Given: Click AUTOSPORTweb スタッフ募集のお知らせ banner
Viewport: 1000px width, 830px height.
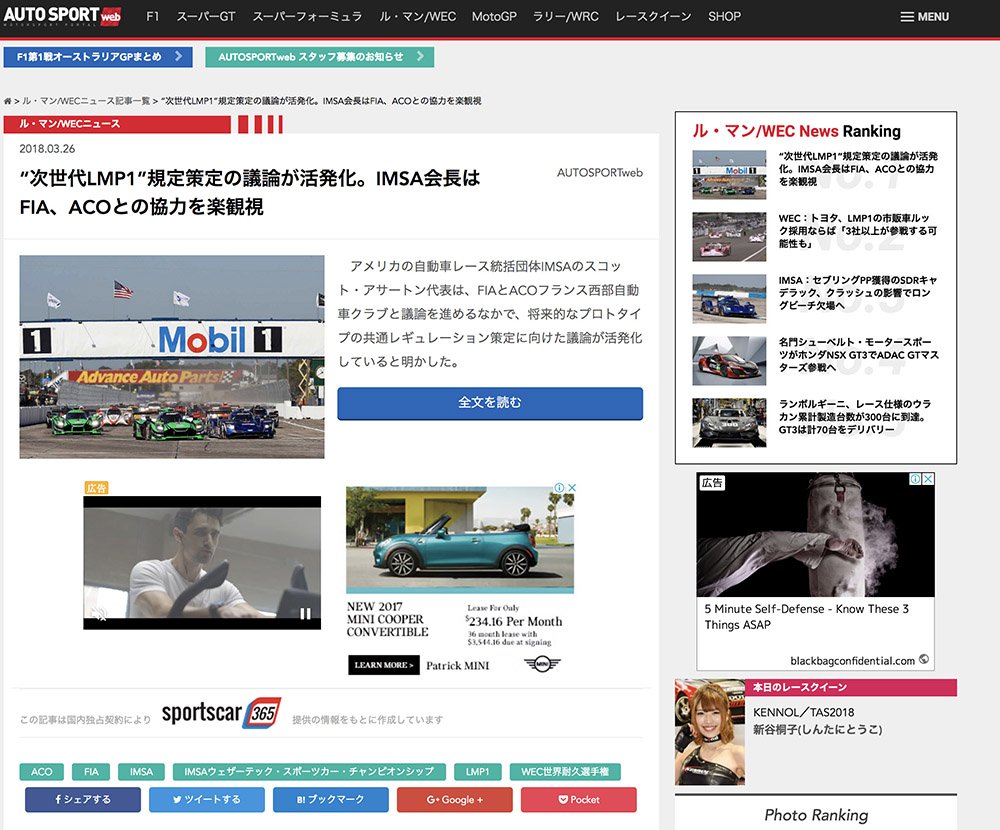Looking at the screenshot, I should point(320,57).
